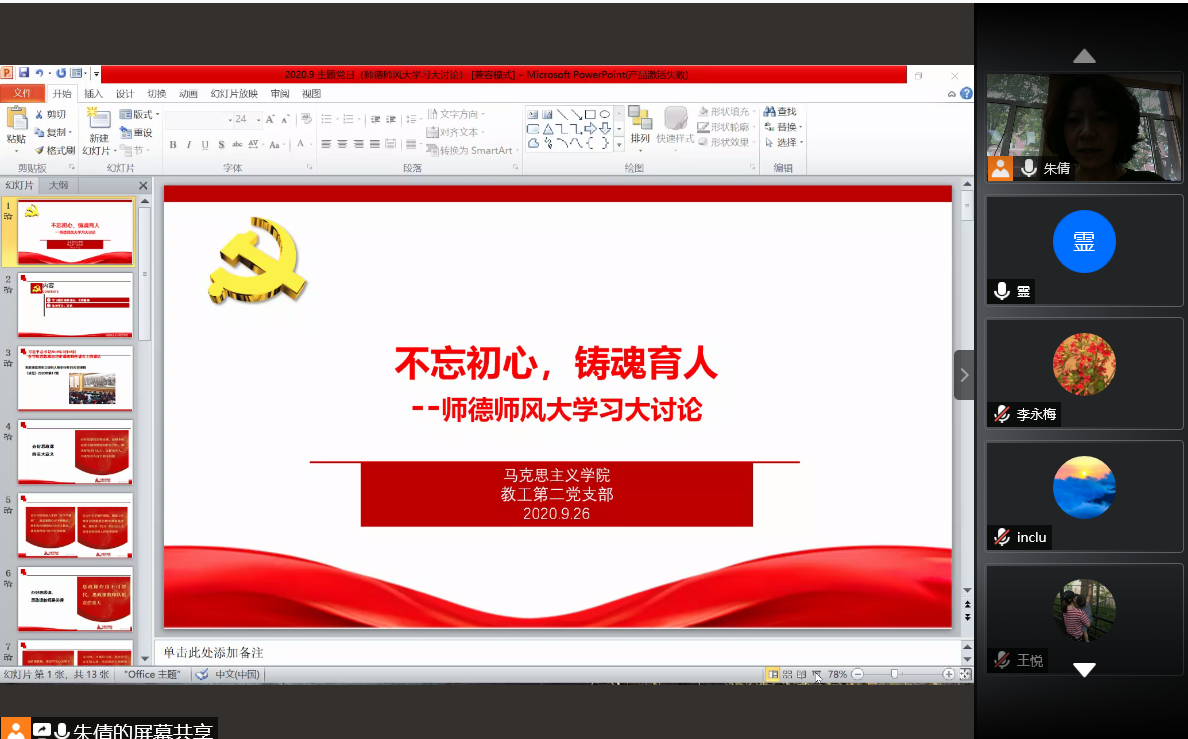Undo the last action
1188x739 pixels.
(39, 73)
